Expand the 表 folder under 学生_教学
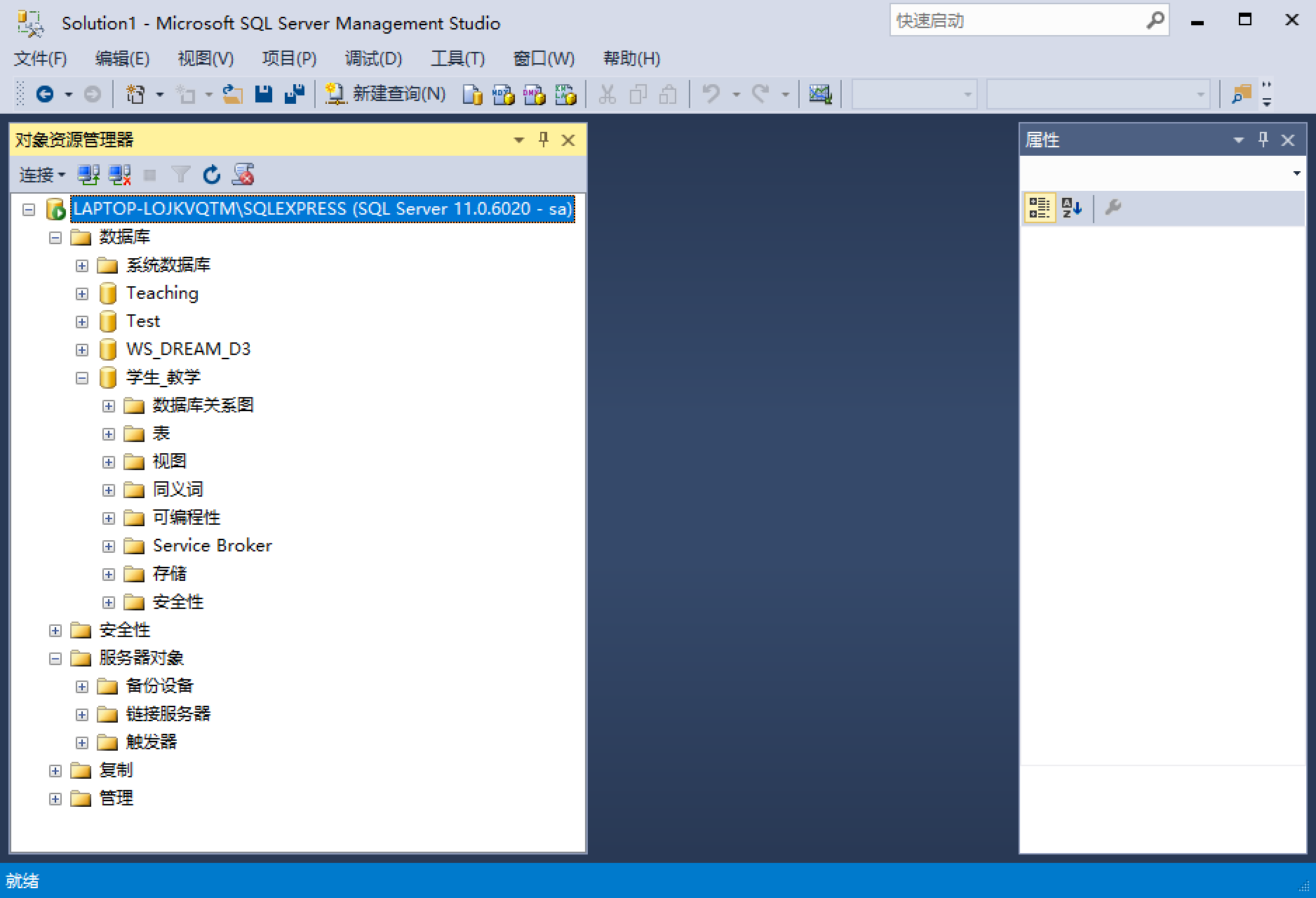The width and height of the screenshot is (1316, 898). (x=109, y=434)
